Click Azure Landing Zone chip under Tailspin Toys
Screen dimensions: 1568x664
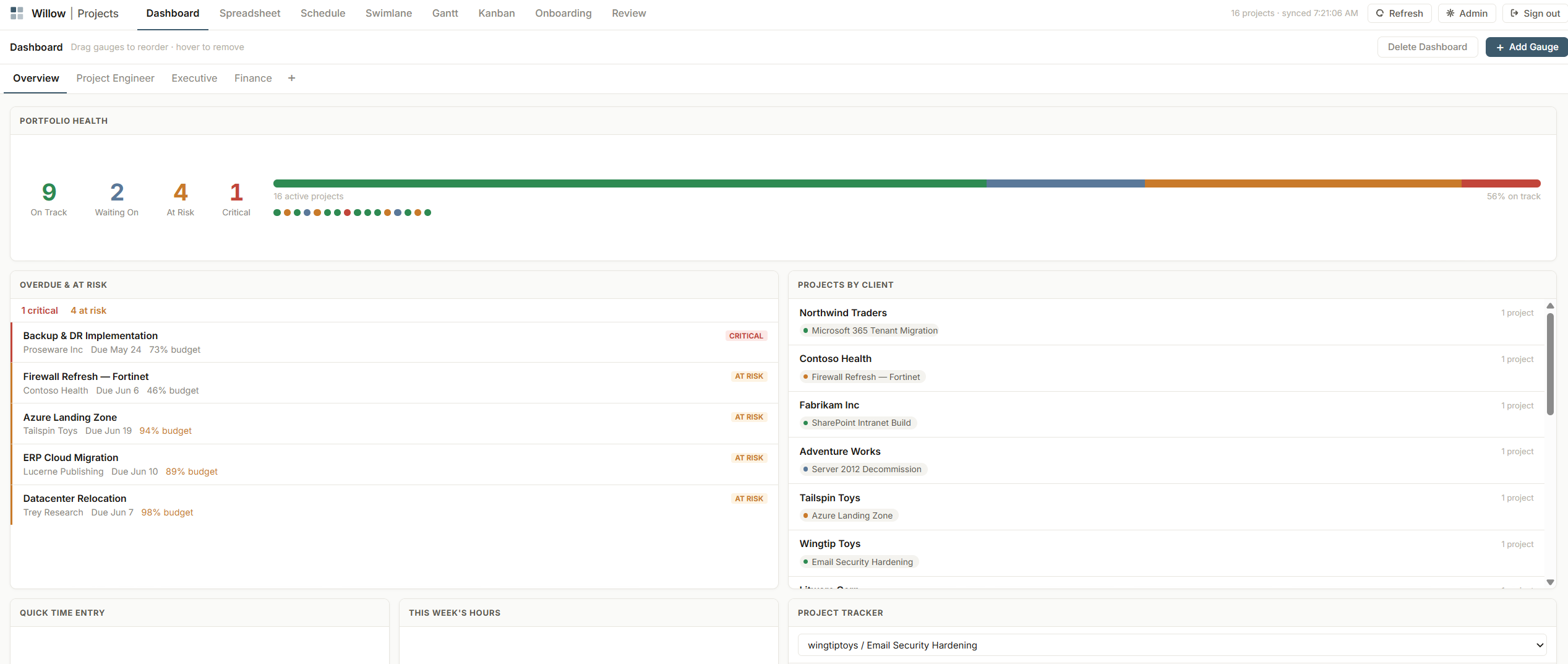[848, 515]
